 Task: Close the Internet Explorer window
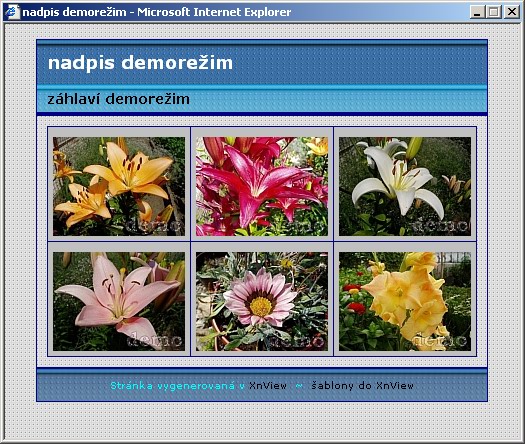coord(512,12)
